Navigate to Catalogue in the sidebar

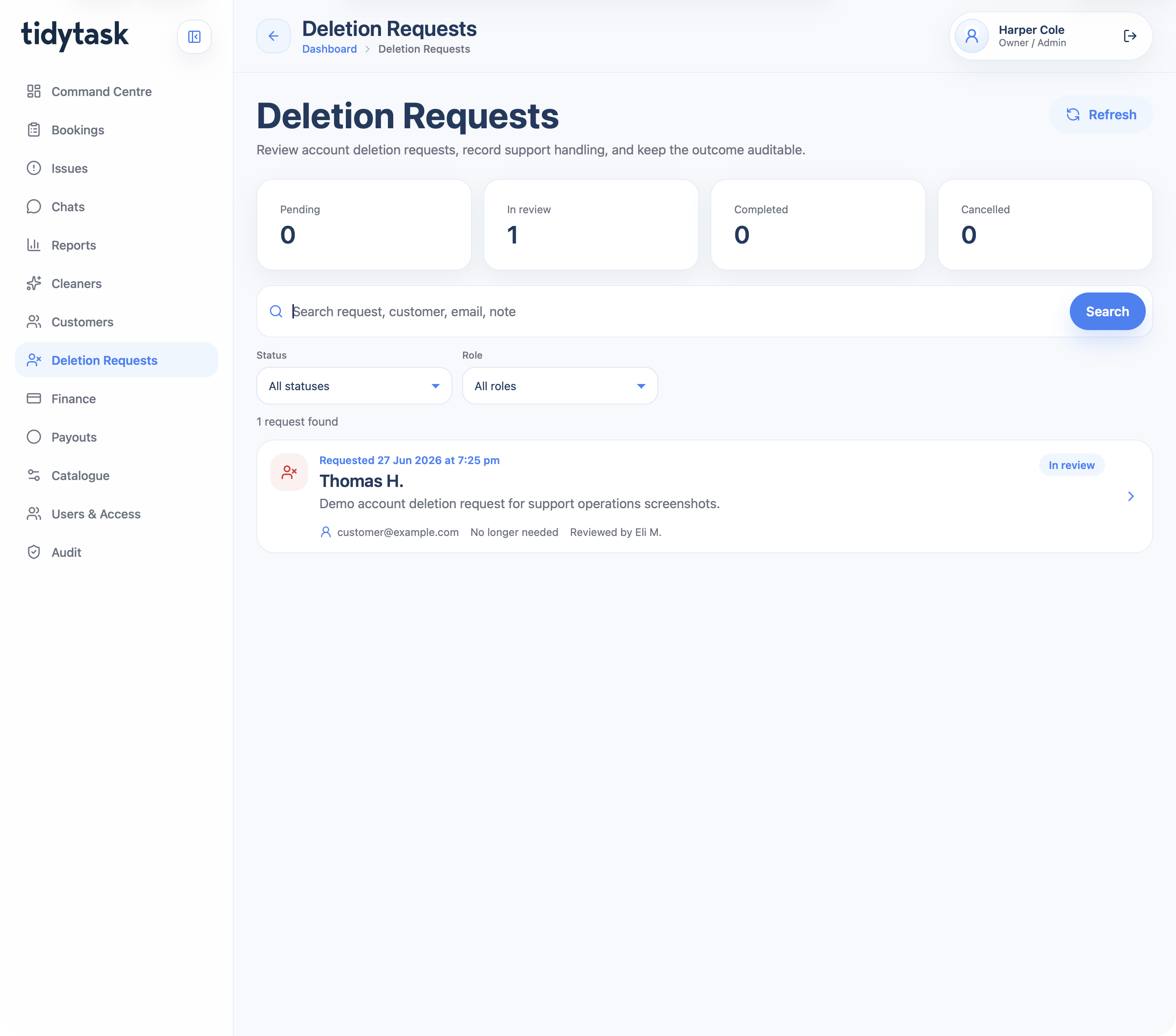[116, 476]
